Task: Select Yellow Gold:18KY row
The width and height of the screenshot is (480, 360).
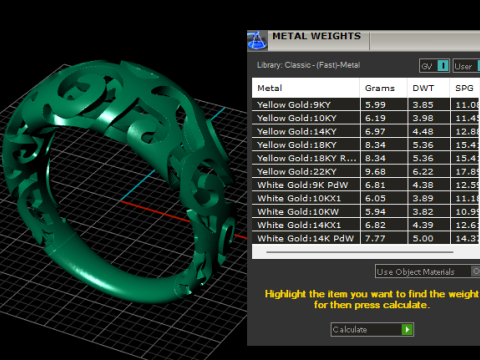Action: (x=366, y=145)
